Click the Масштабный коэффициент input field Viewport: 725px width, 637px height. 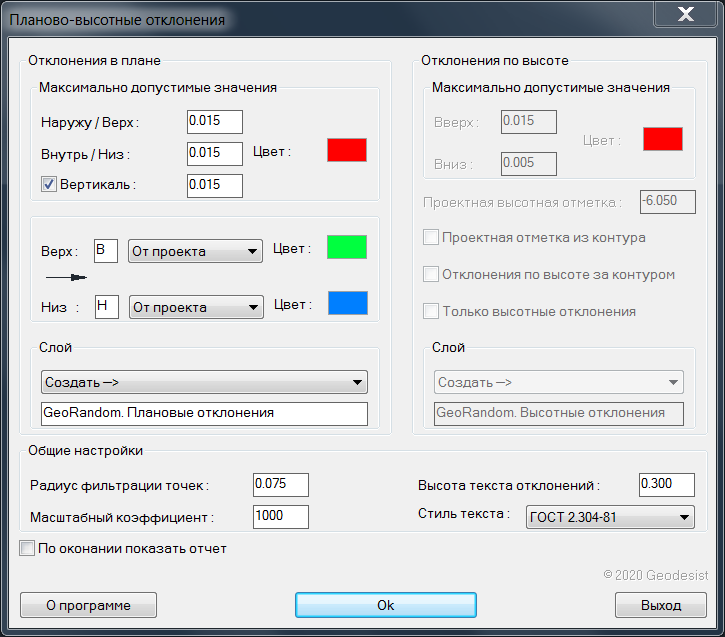[x=281, y=516]
